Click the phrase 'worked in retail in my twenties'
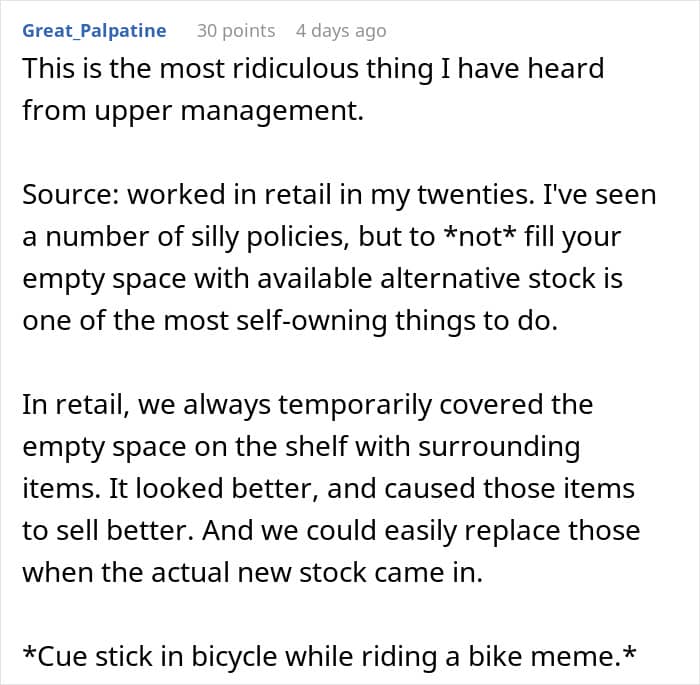 click(330, 195)
